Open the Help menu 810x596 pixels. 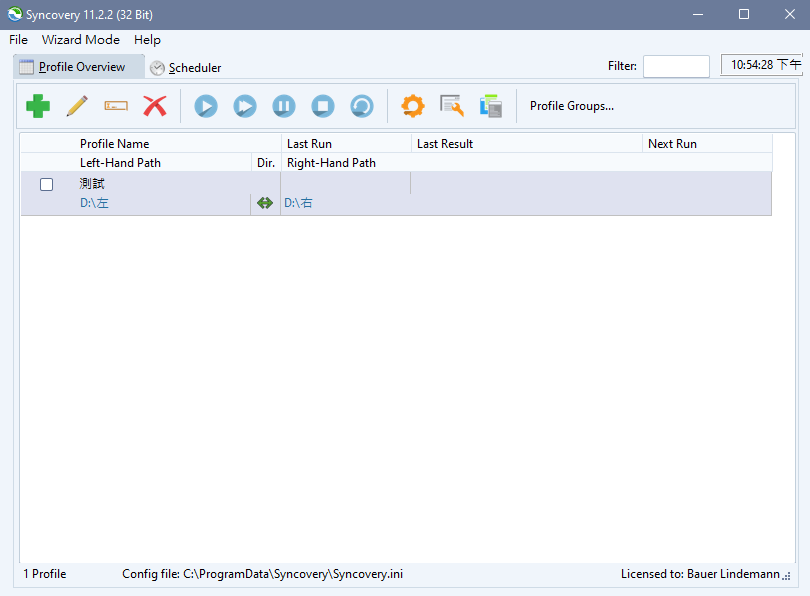point(147,40)
